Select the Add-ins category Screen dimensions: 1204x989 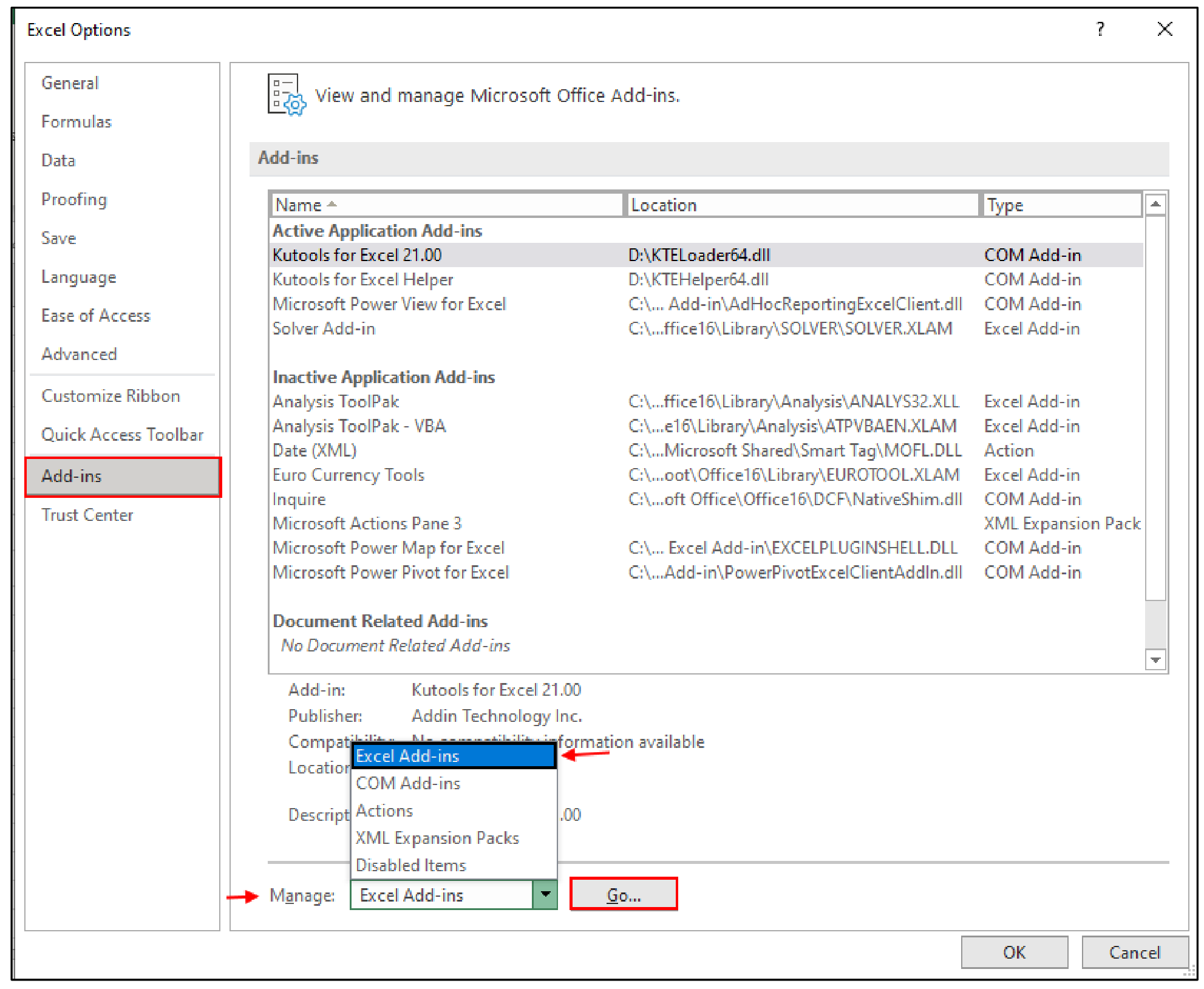[123, 477]
